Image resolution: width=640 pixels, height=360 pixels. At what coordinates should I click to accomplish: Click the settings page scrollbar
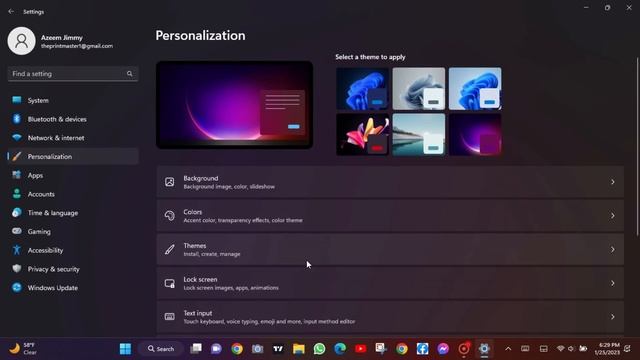coord(637,147)
